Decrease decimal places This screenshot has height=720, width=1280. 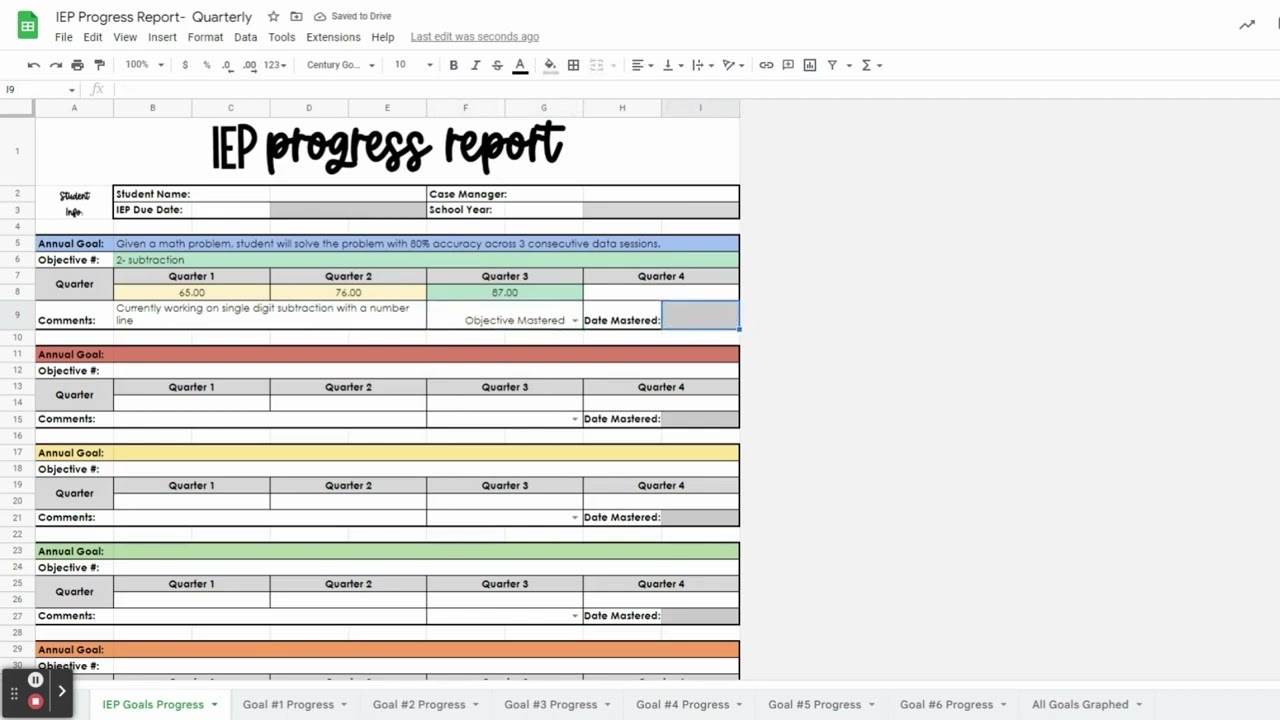click(227, 65)
